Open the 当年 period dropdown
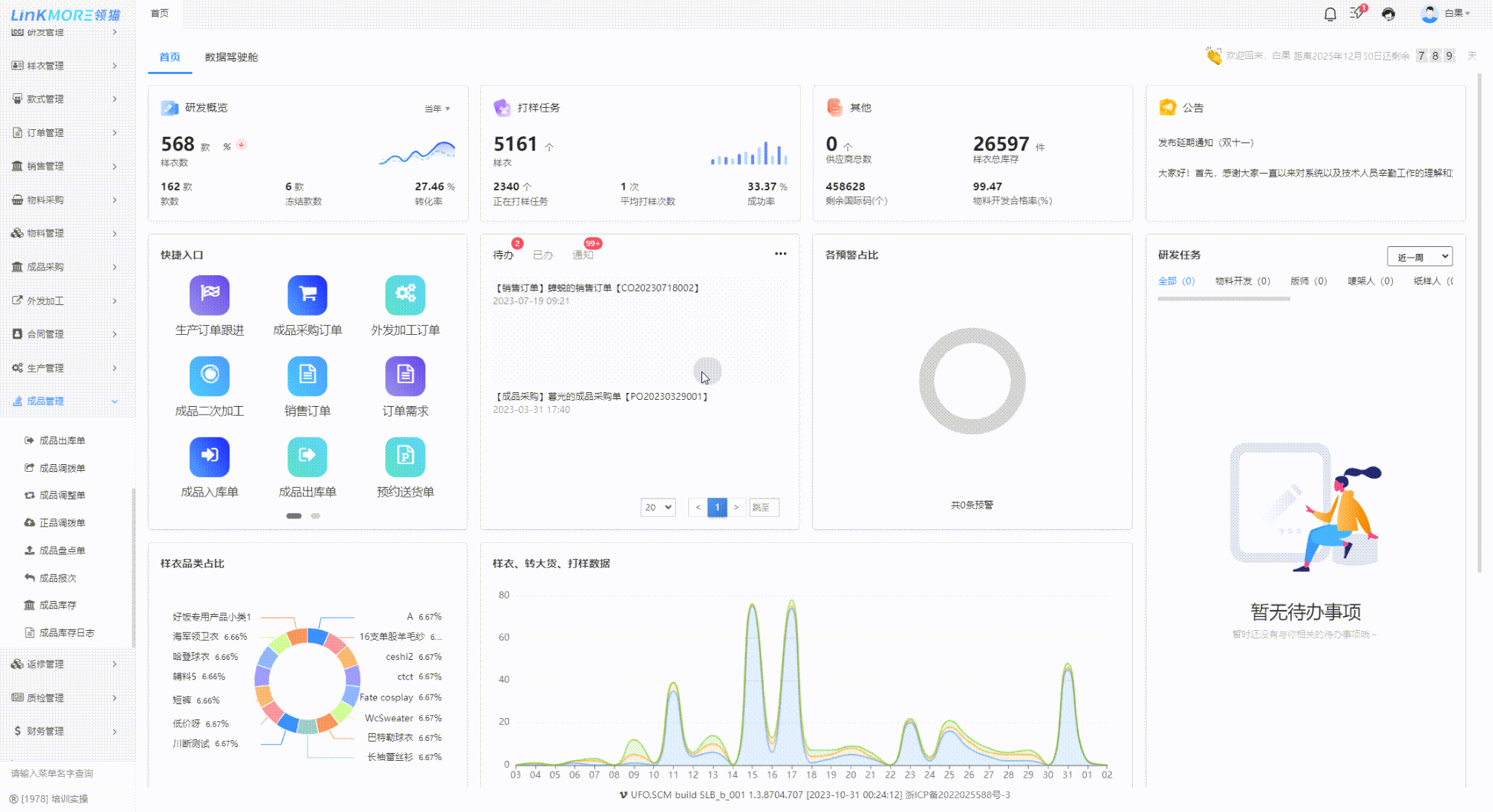 [x=437, y=109]
